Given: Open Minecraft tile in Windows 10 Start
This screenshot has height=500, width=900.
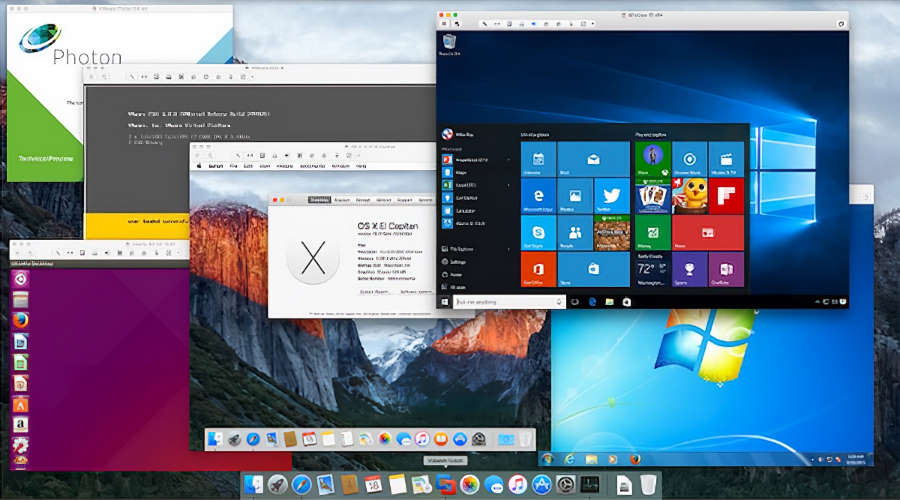Looking at the screenshot, I should click(x=612, y=232).
